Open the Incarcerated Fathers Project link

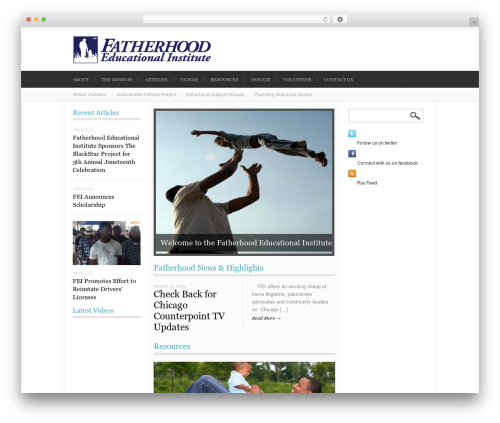tap(146, 95)
